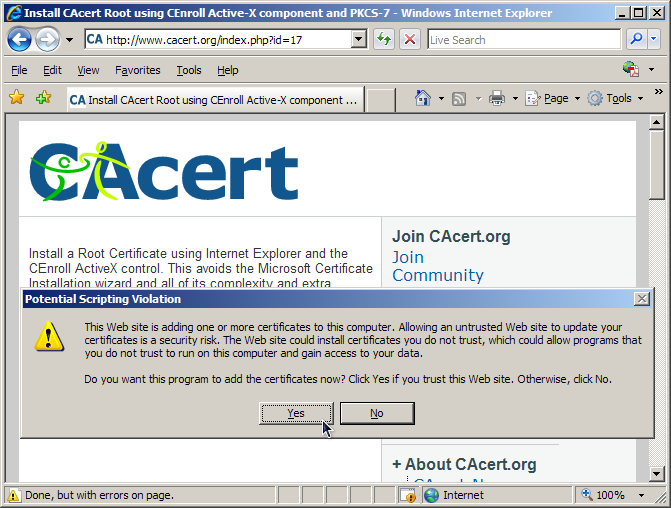Screen dimensions: 671x508
Task: Open the View menu
Action: tap(88, 70)
